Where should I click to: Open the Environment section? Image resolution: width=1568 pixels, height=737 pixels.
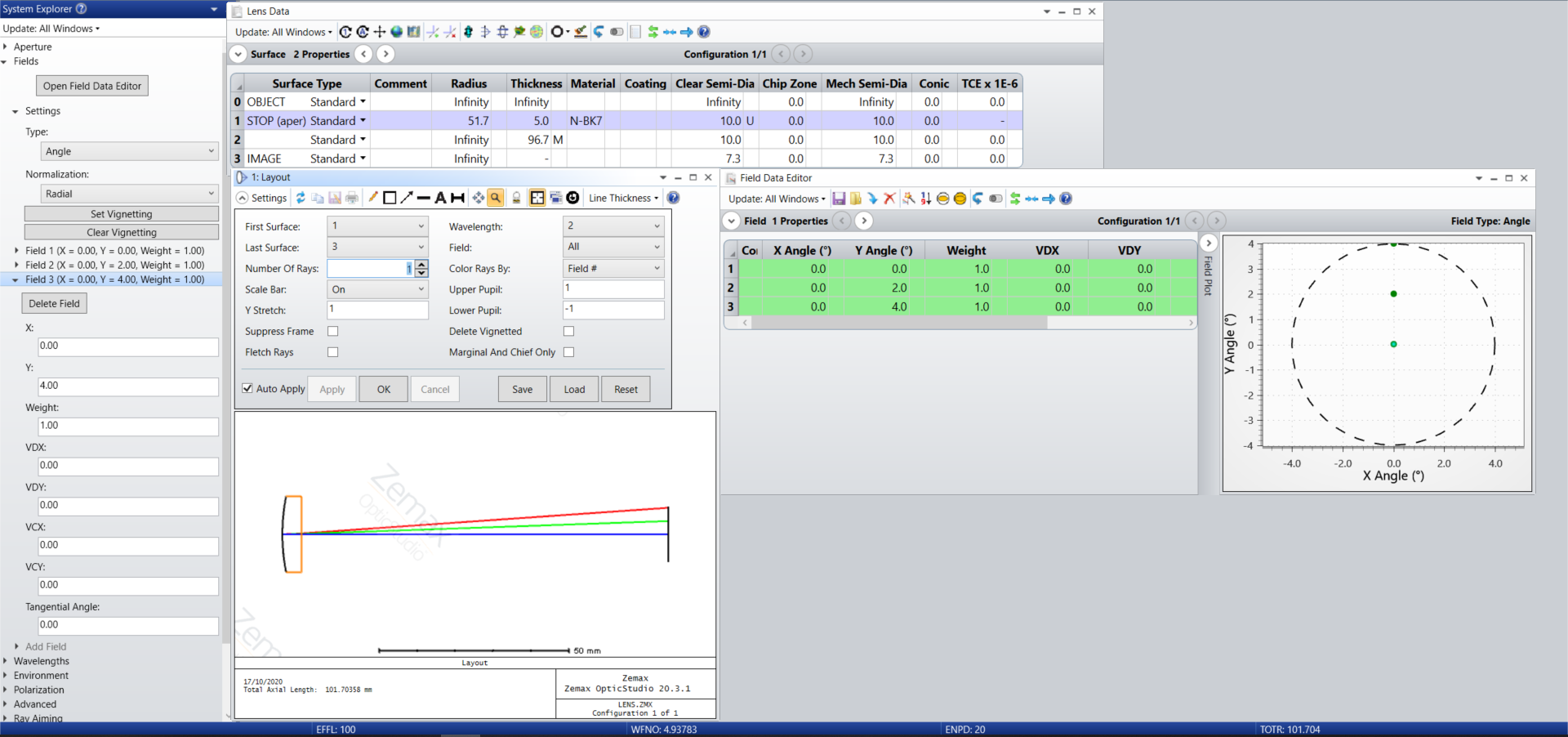[x=41, y=676]
